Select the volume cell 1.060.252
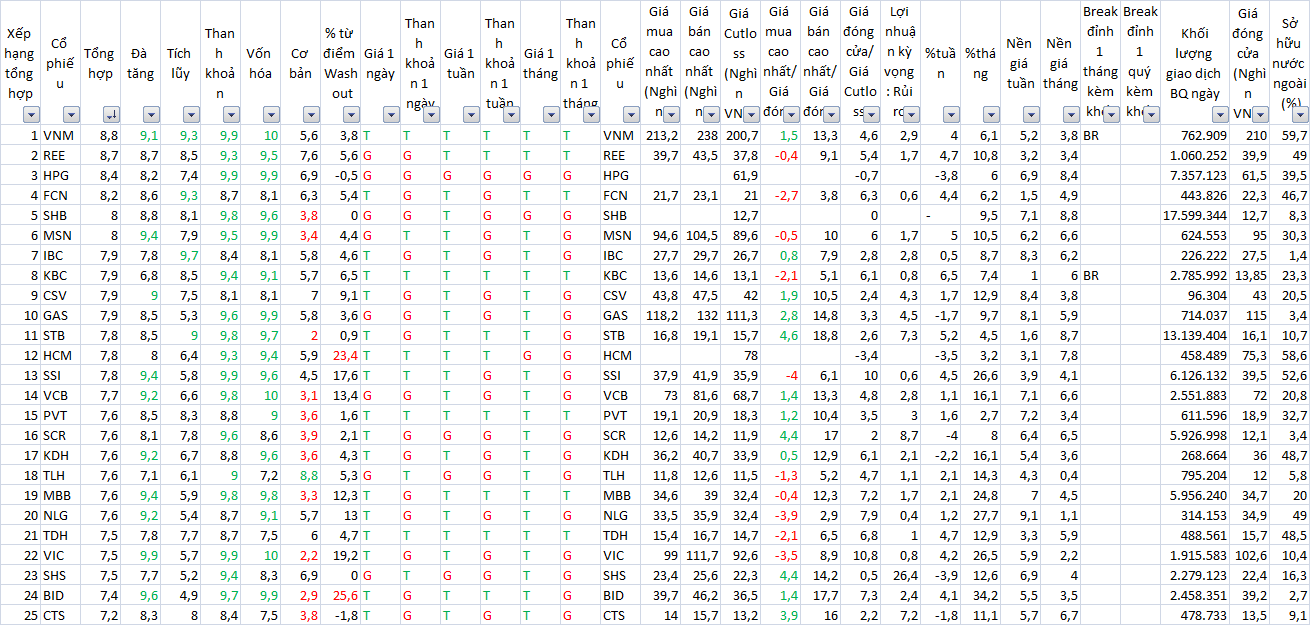This screenshot has height=625, width=1310. click(1196, 155)
